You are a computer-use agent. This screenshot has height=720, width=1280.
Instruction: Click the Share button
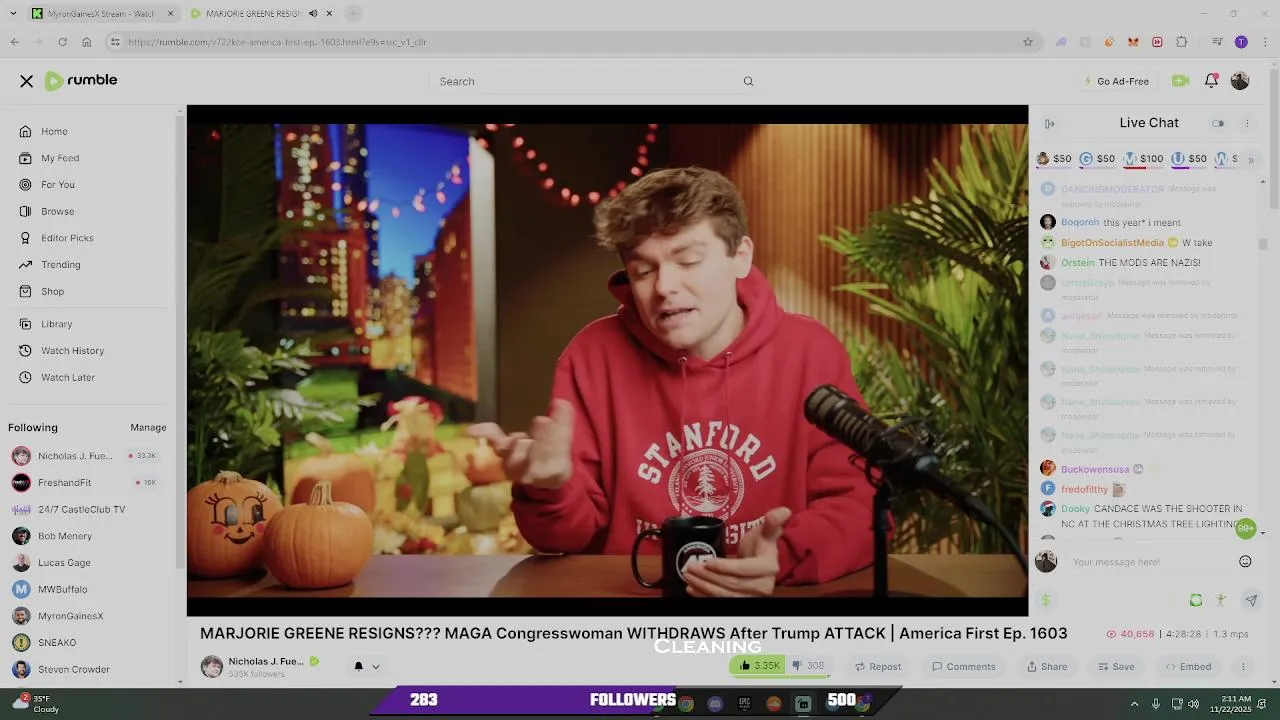(1047, 667)
